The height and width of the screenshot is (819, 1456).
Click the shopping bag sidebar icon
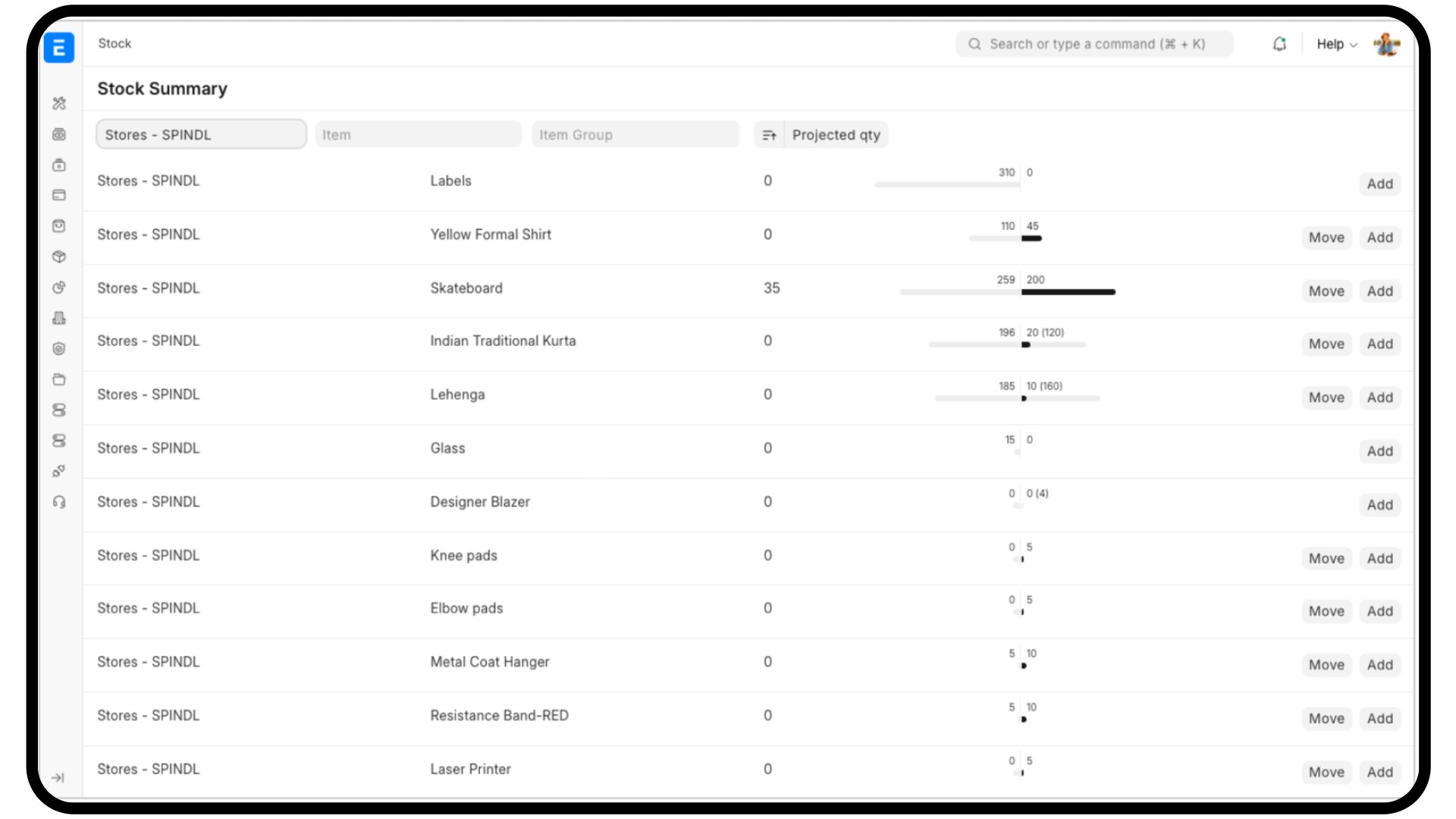59,226
